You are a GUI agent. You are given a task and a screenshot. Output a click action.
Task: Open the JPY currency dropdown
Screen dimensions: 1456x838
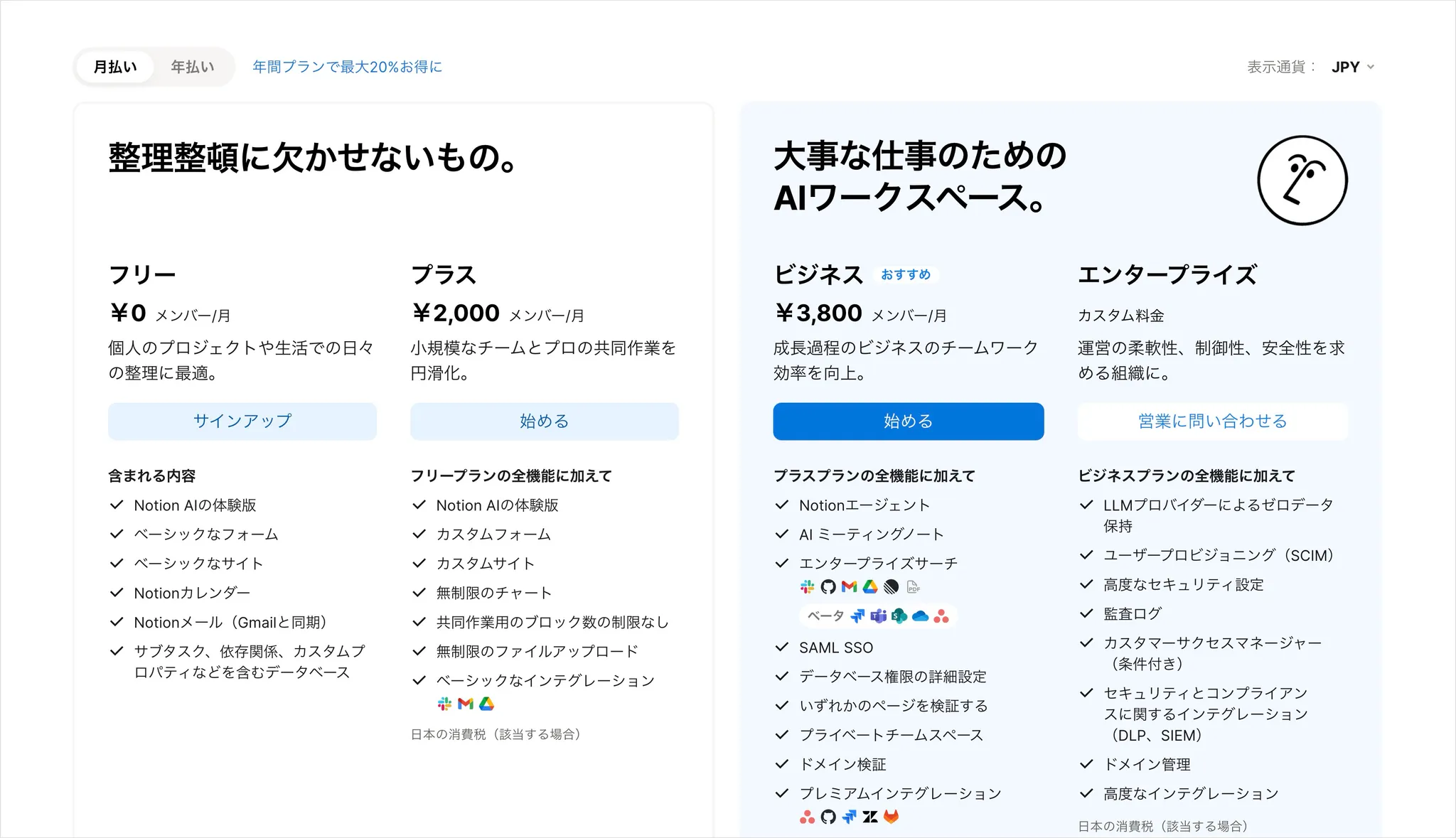pyautogui.click(x=1353, y=67)
